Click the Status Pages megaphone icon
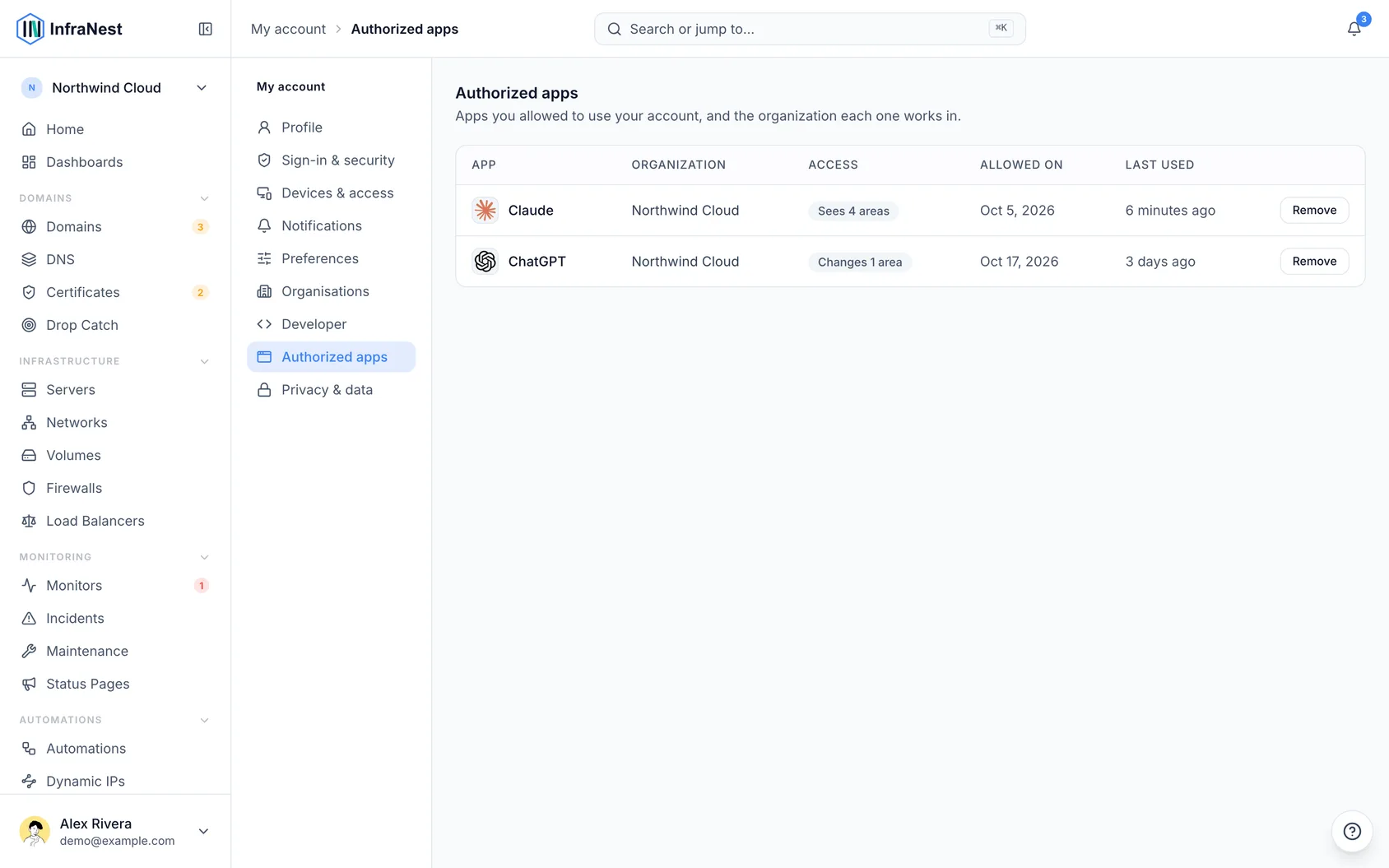The width and height of the screenshot is (1389, 868). click(29, 684)
